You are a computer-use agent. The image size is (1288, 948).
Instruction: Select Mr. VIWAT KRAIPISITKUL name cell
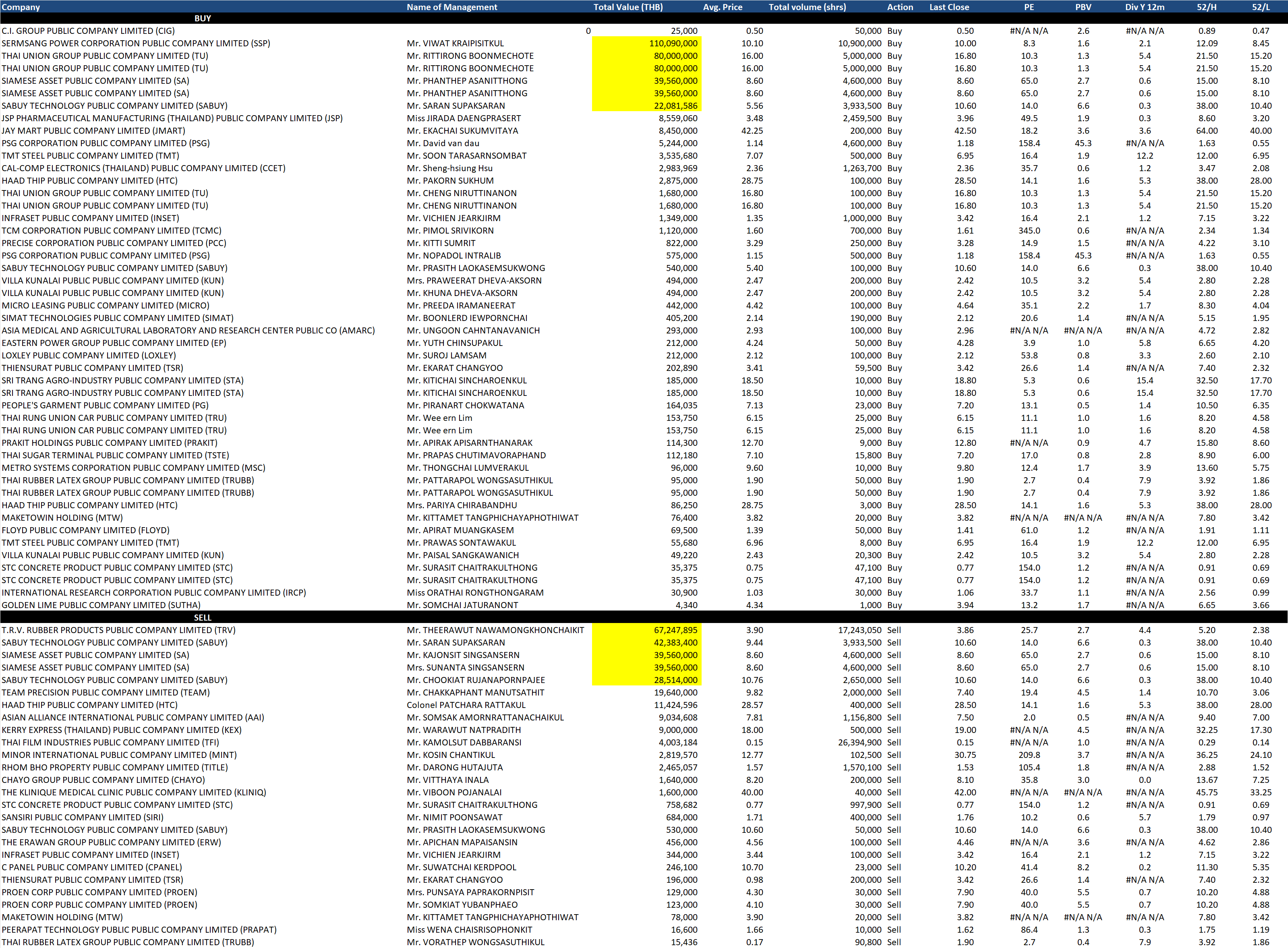(455, 43)
